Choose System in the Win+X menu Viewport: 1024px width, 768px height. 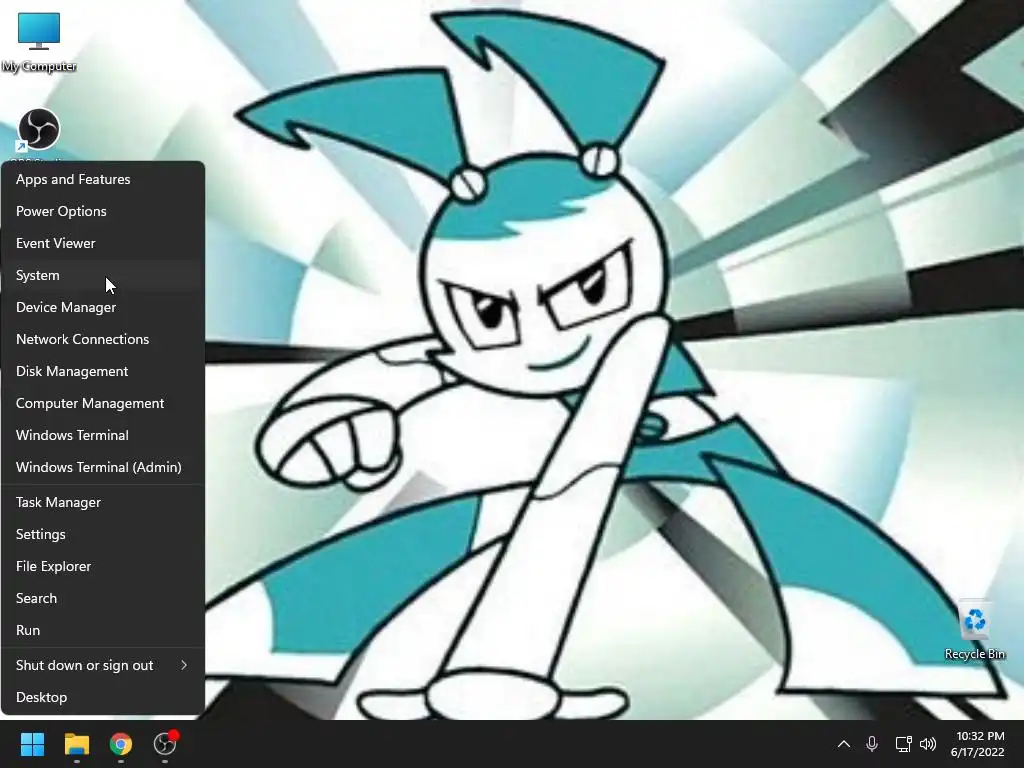103,275
